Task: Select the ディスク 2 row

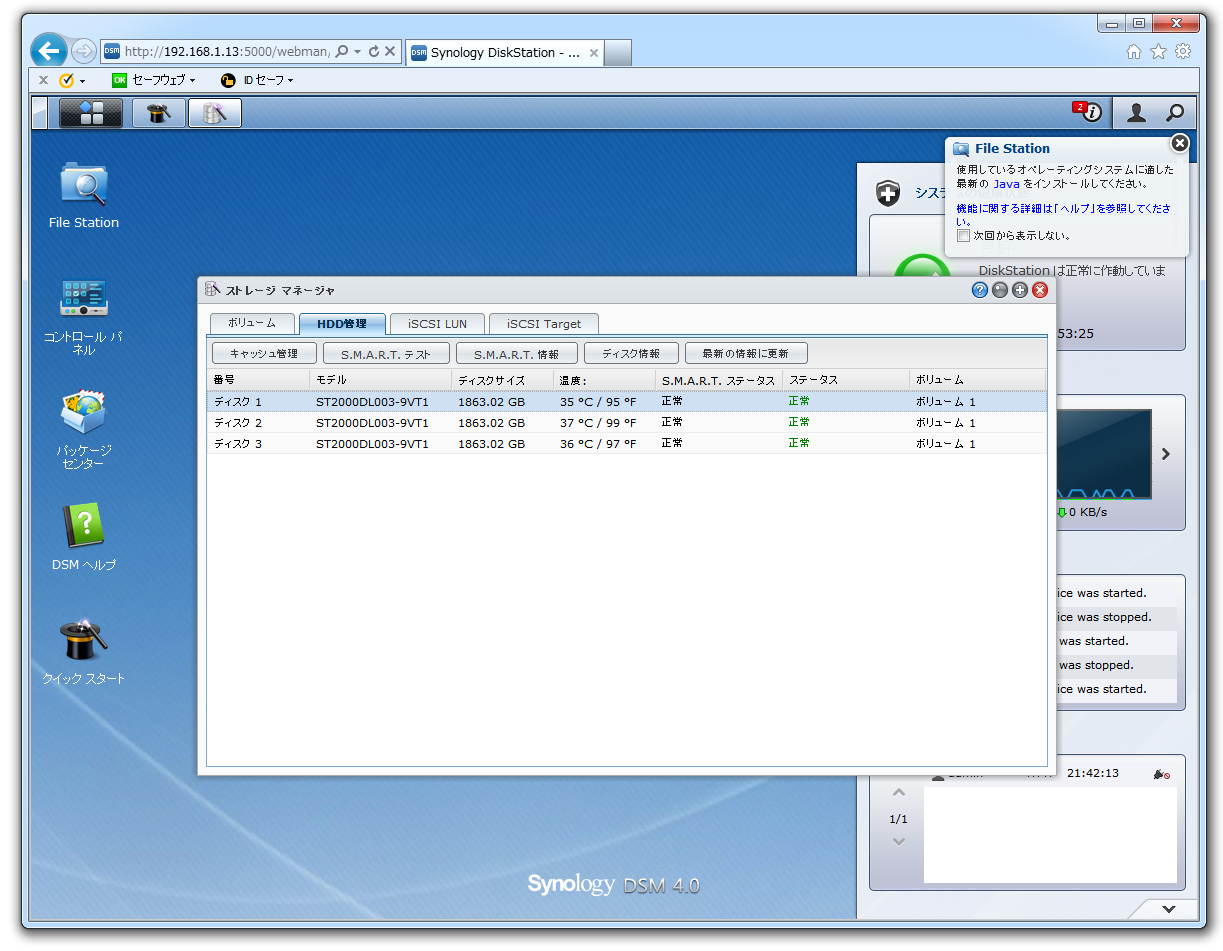Action: [x=627, y=422]
